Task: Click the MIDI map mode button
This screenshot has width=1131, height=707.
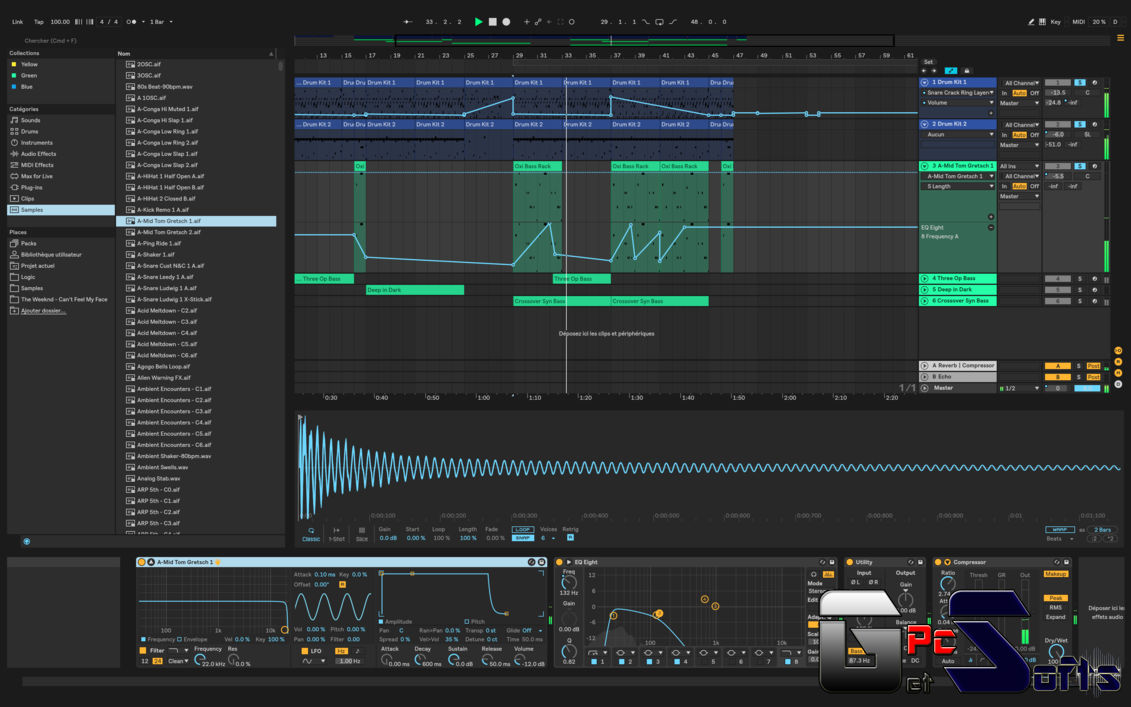Action: [1078, 22]
